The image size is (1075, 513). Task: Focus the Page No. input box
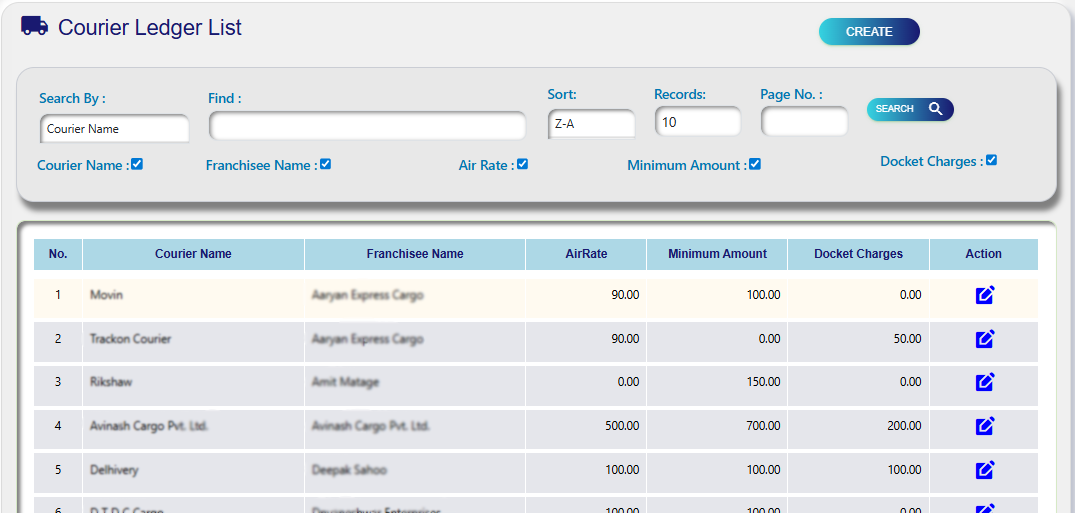click(804, 122)
